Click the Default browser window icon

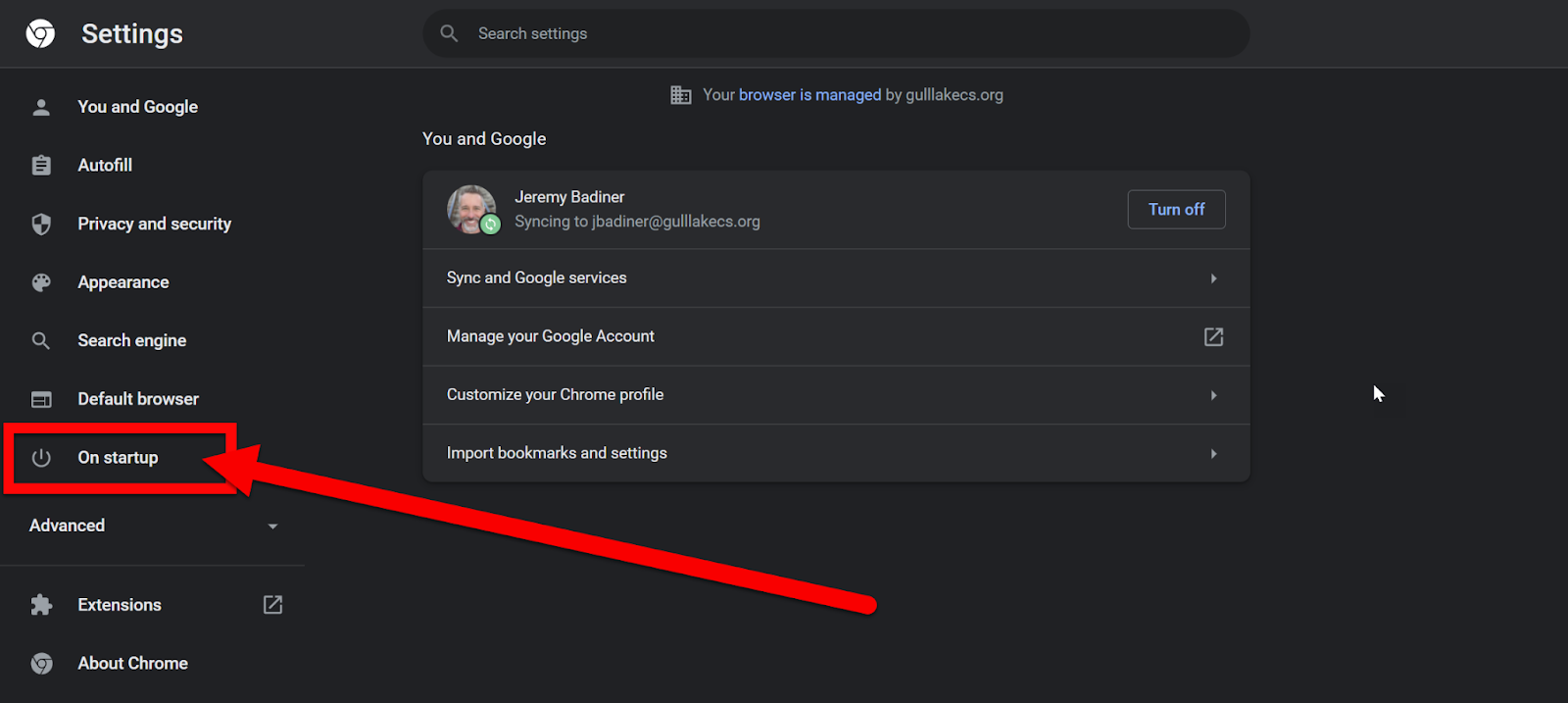41,399
